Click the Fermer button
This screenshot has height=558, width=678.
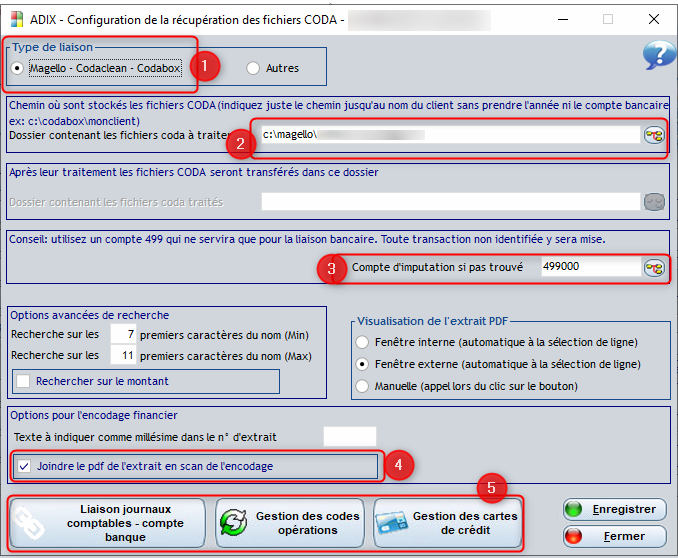[614, 536]
